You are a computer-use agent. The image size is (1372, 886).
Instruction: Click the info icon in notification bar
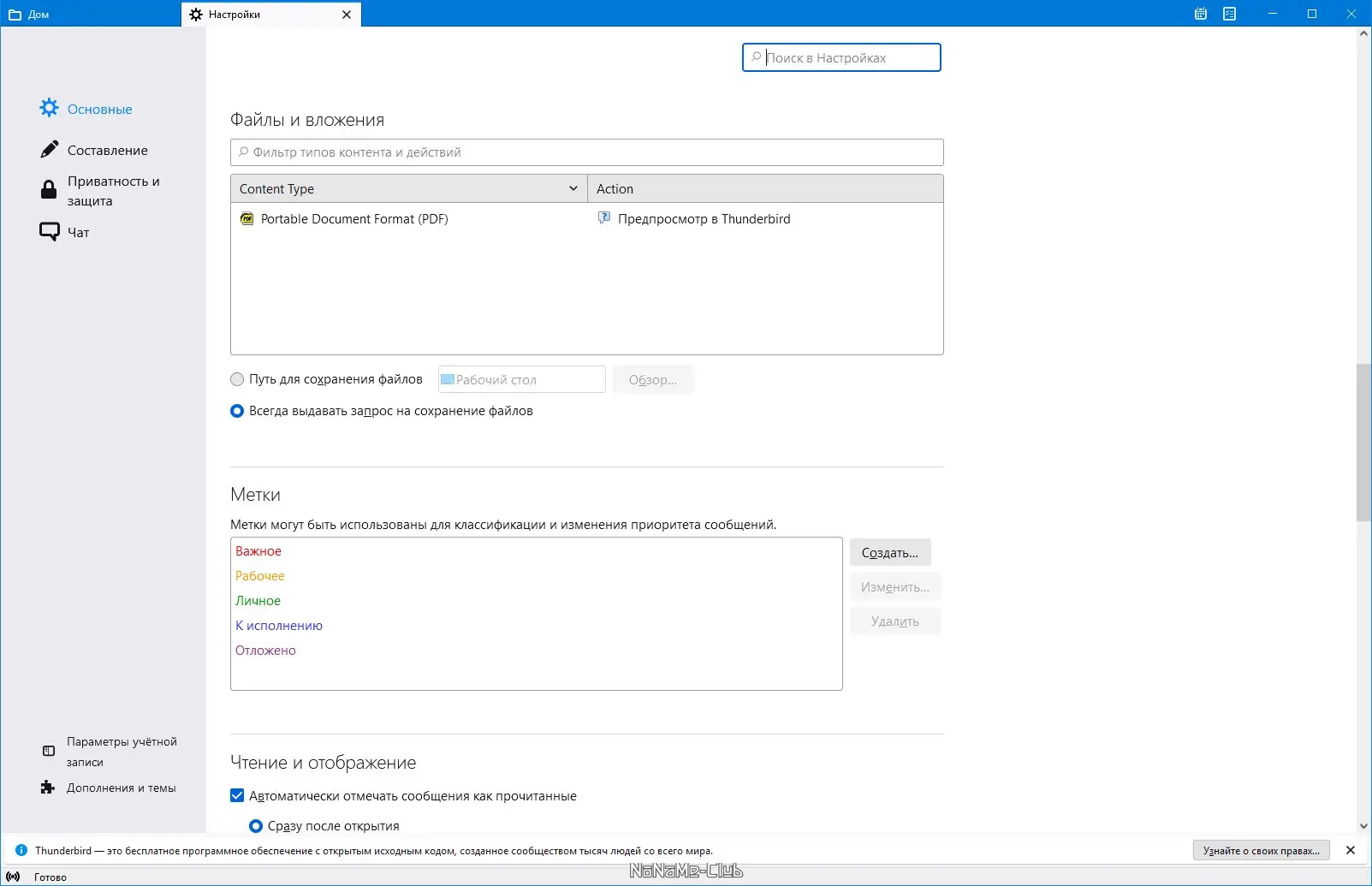coord(21,850)
